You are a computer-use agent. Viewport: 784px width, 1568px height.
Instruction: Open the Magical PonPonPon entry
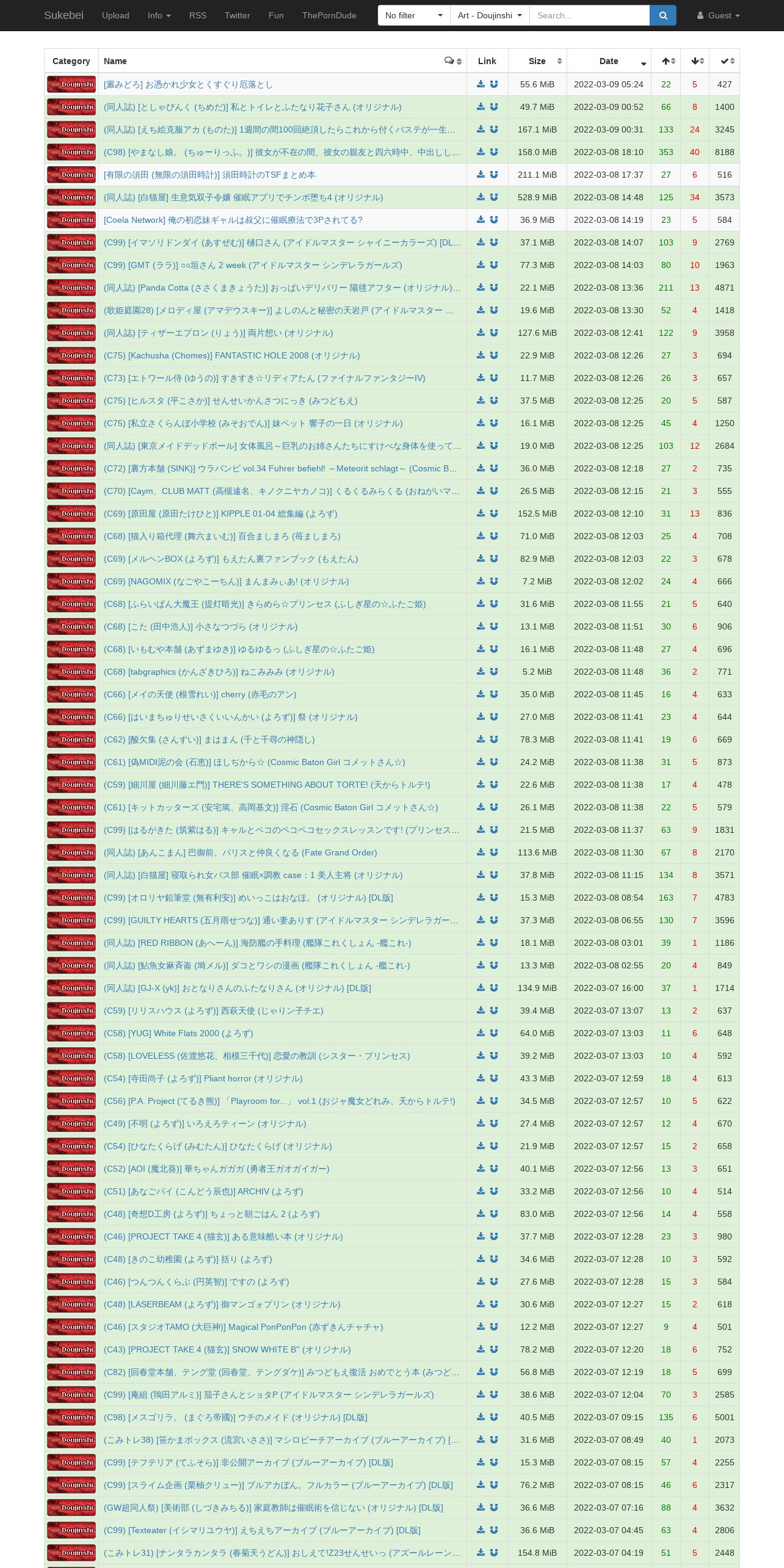coord(244,1327)
